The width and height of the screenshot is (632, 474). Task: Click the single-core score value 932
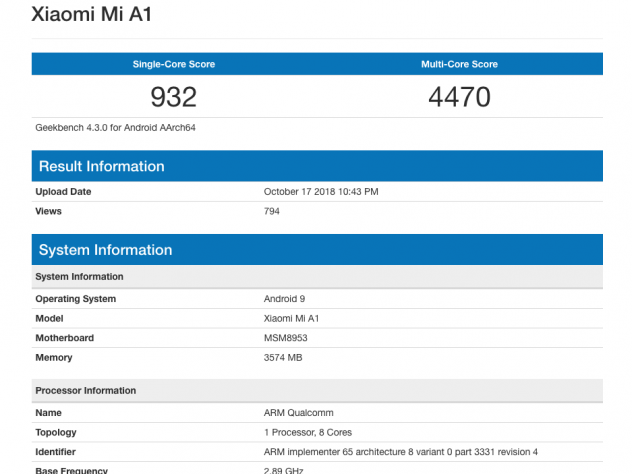point(174,97)
